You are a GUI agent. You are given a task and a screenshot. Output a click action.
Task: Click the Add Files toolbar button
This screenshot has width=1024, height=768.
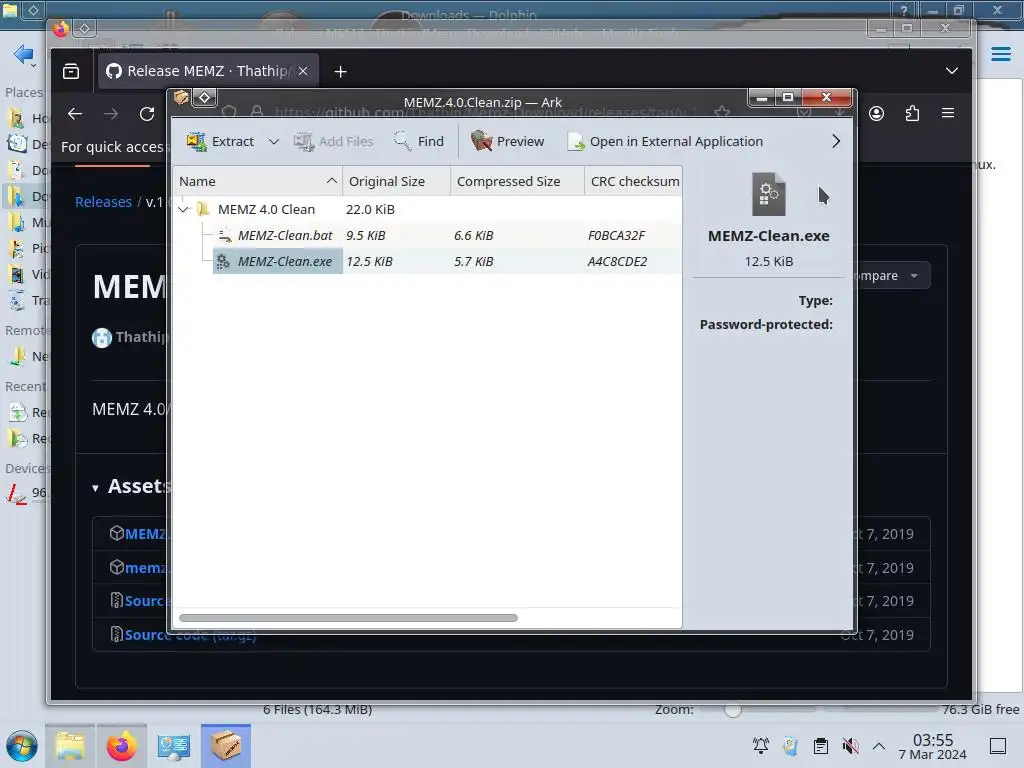tap(334, 141)
